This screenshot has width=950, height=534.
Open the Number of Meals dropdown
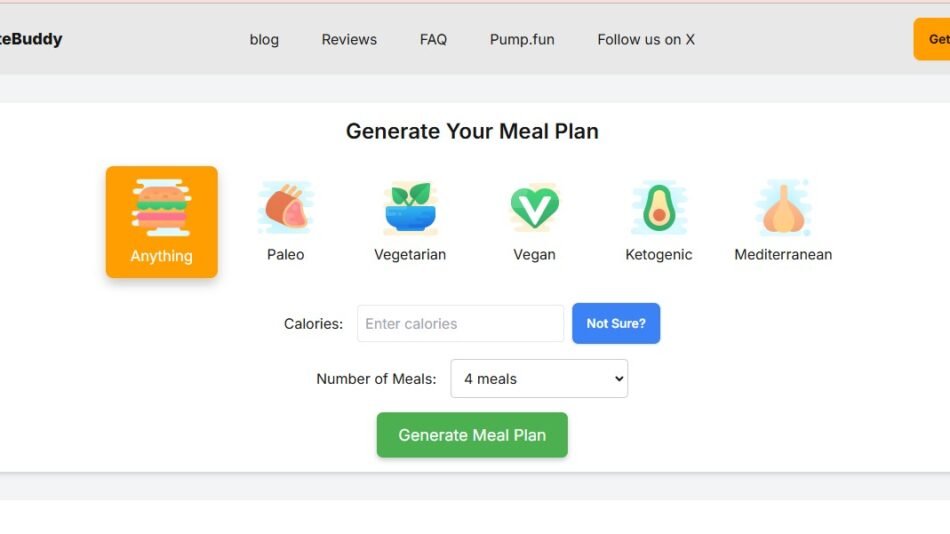click(539, 379)
